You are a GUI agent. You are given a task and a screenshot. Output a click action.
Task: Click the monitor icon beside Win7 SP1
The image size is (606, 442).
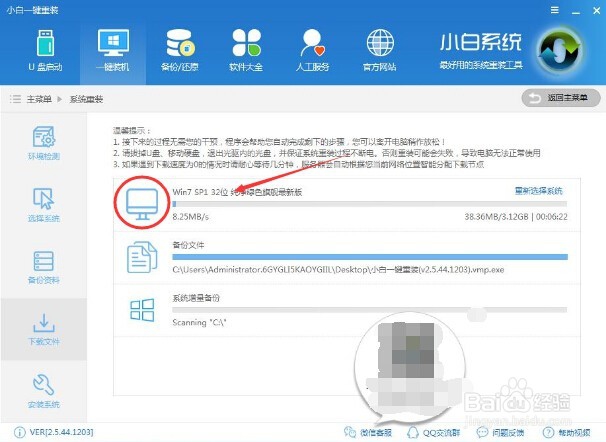(142, 204)
